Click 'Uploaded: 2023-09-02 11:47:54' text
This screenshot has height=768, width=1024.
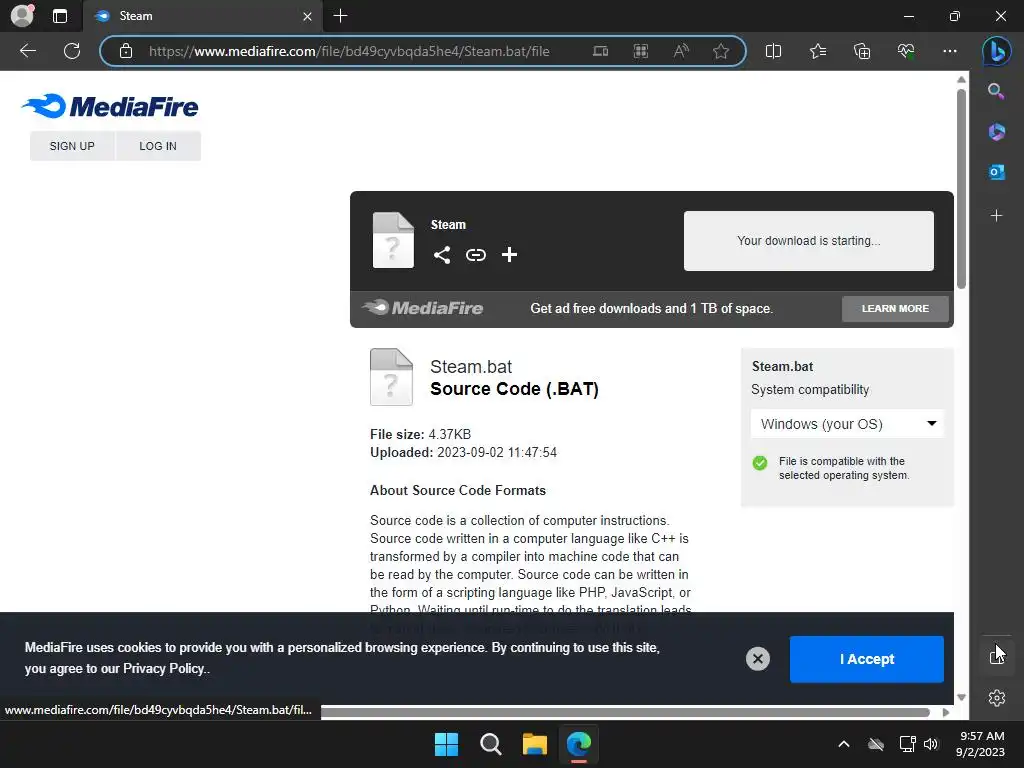pyautogui.click(x=463, y=453)
